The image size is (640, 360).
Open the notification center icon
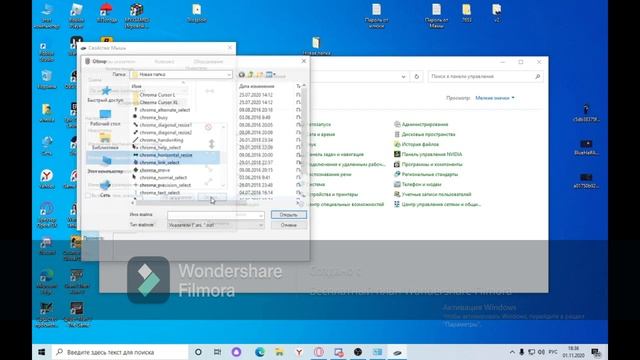[596, 352]
